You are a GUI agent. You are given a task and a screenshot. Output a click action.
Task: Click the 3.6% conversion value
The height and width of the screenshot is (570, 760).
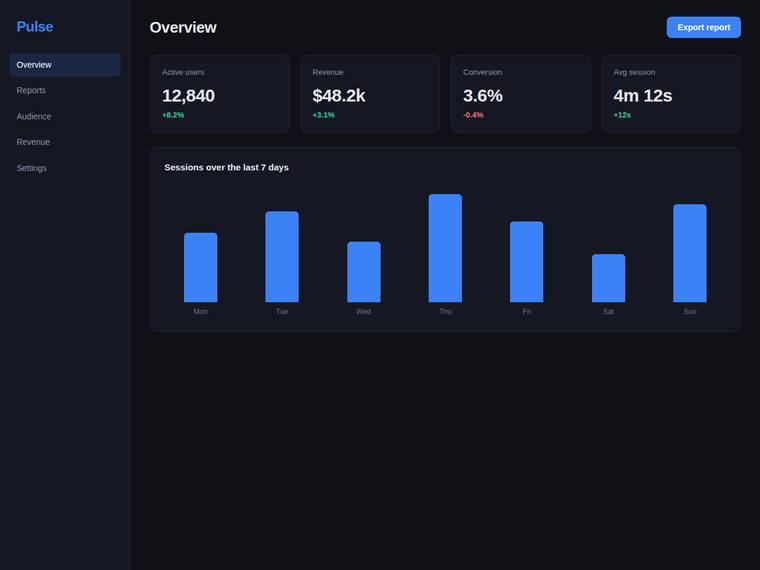pos(483,95)
